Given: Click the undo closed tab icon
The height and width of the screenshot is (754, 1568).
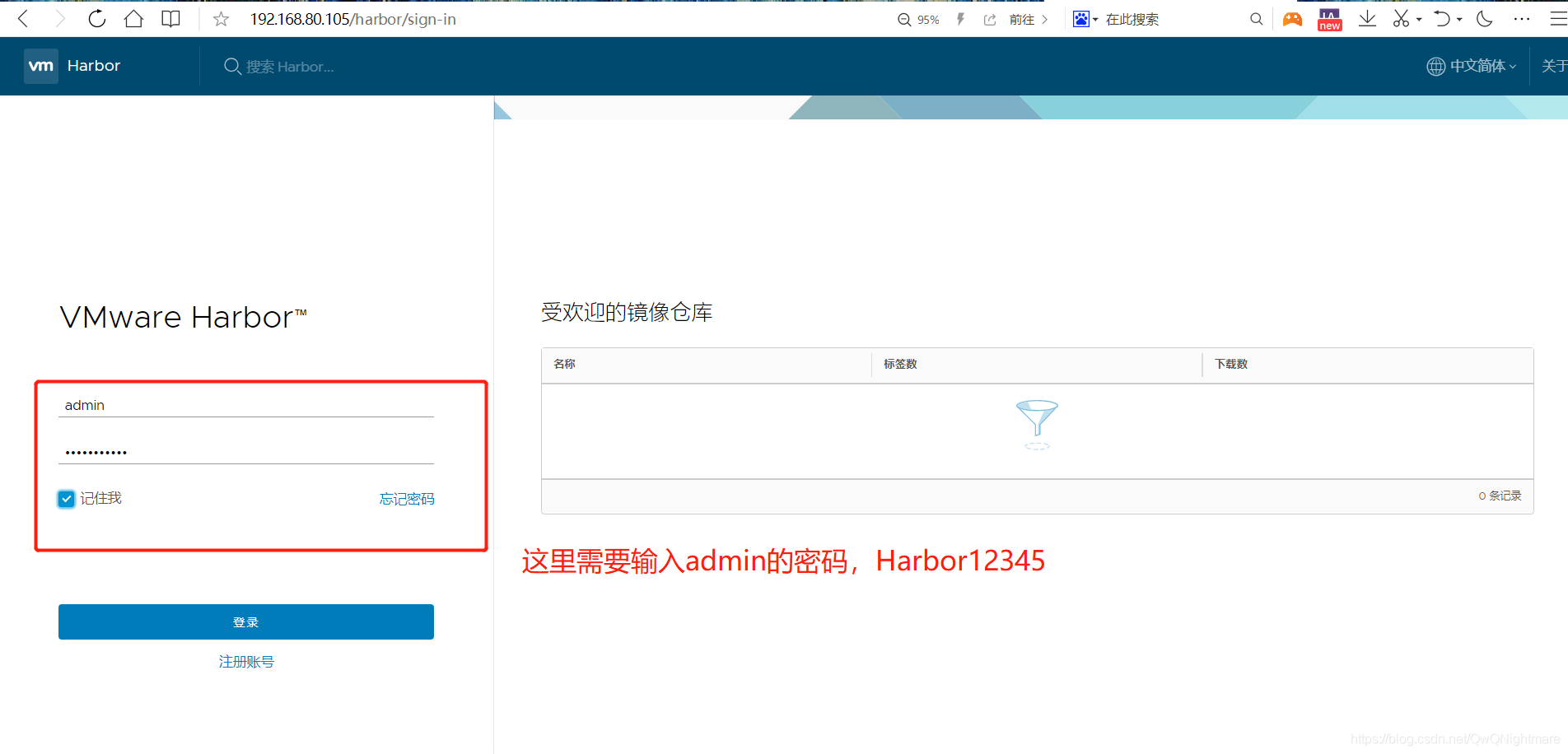Looking at the screenshot, I should (x=1442, y=19).
